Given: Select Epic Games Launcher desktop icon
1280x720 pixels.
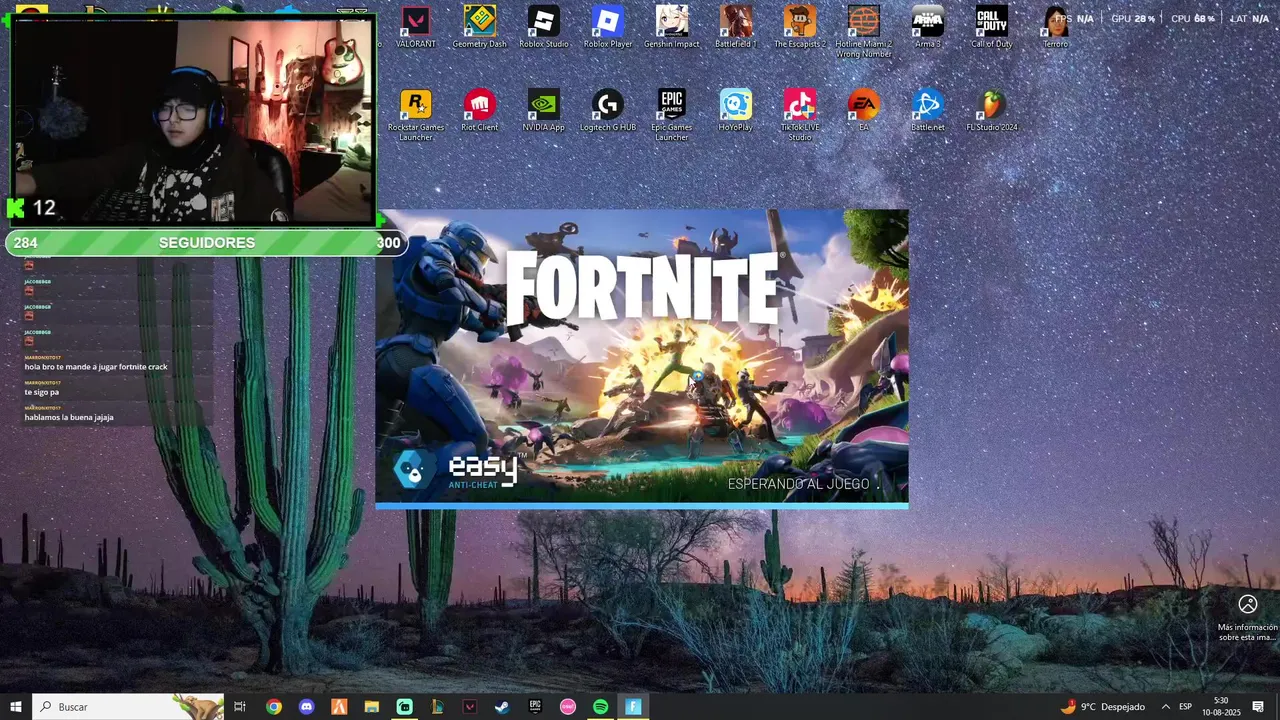Looking at the screenshot, I should (x=672, y=115).
